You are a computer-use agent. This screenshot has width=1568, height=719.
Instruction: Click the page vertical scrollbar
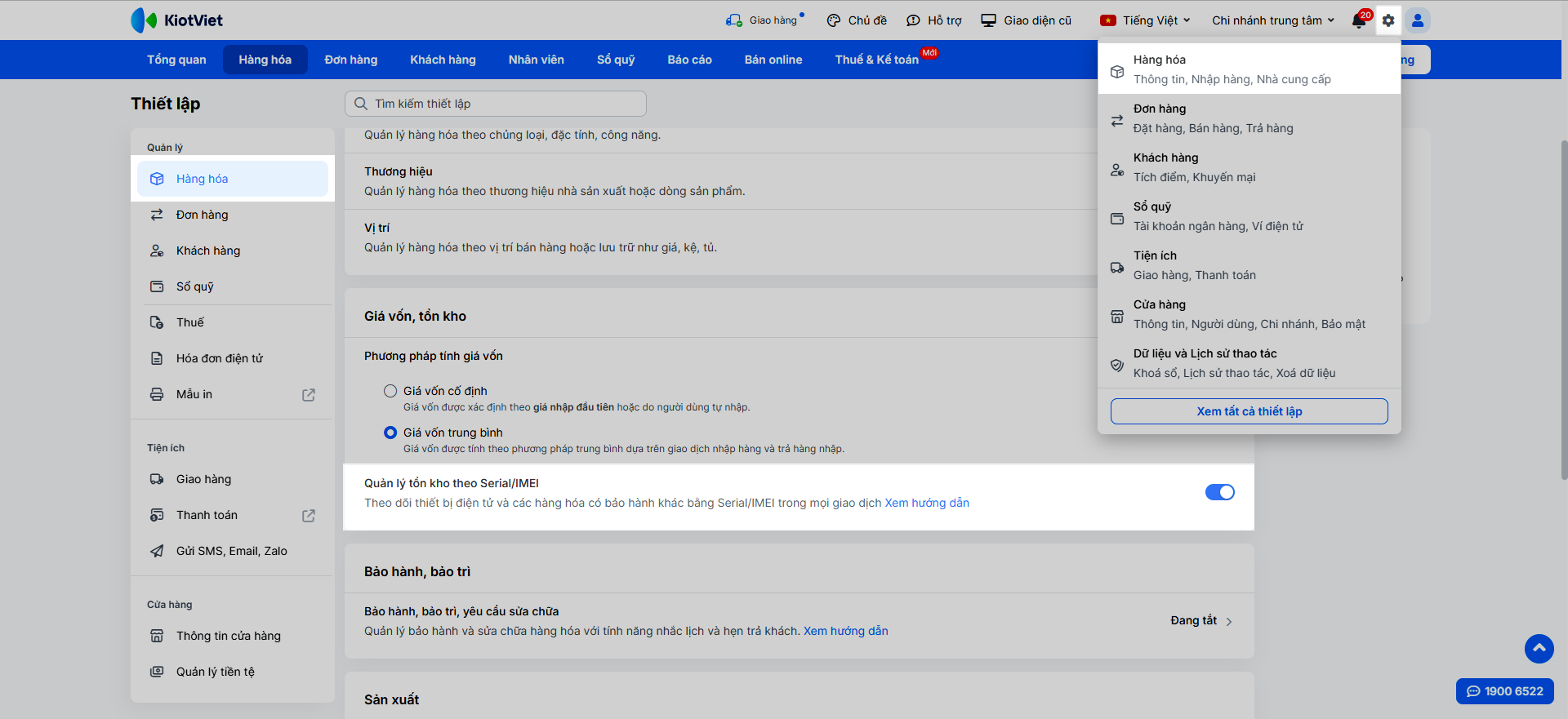pos(1564,310)
